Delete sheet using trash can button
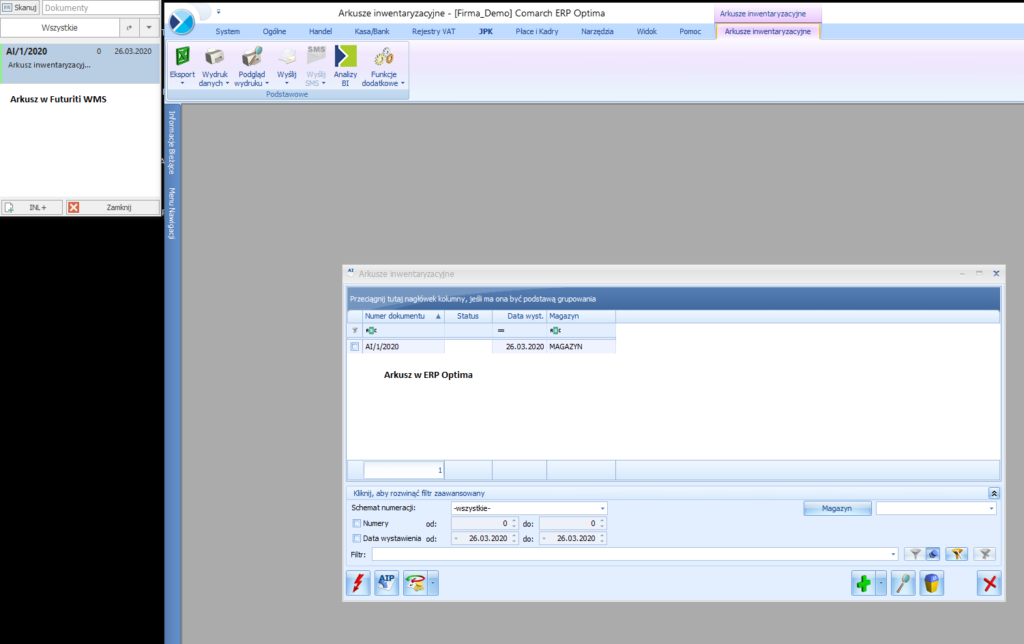Viewport: 1024px width, 644px height. 932,583
